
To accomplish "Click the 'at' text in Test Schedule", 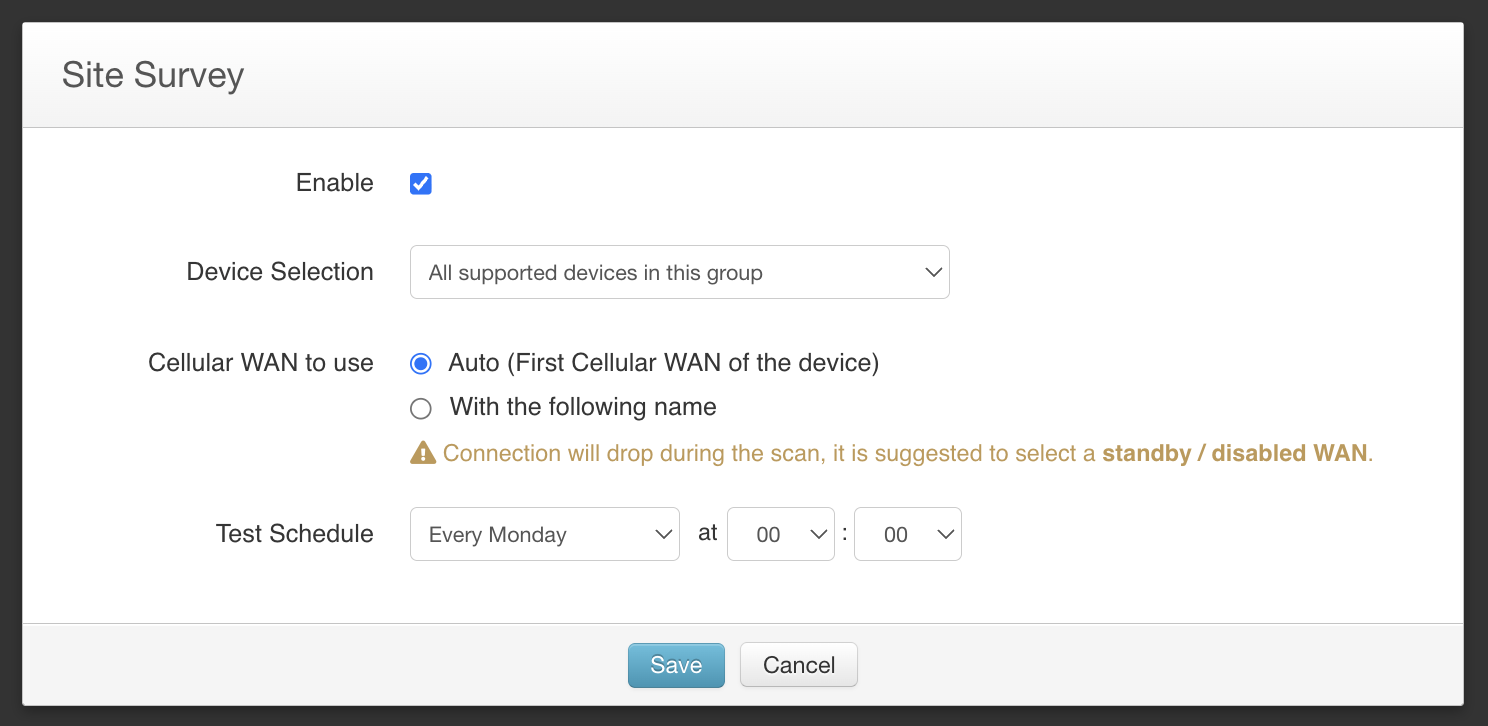I will click(708, 533).
